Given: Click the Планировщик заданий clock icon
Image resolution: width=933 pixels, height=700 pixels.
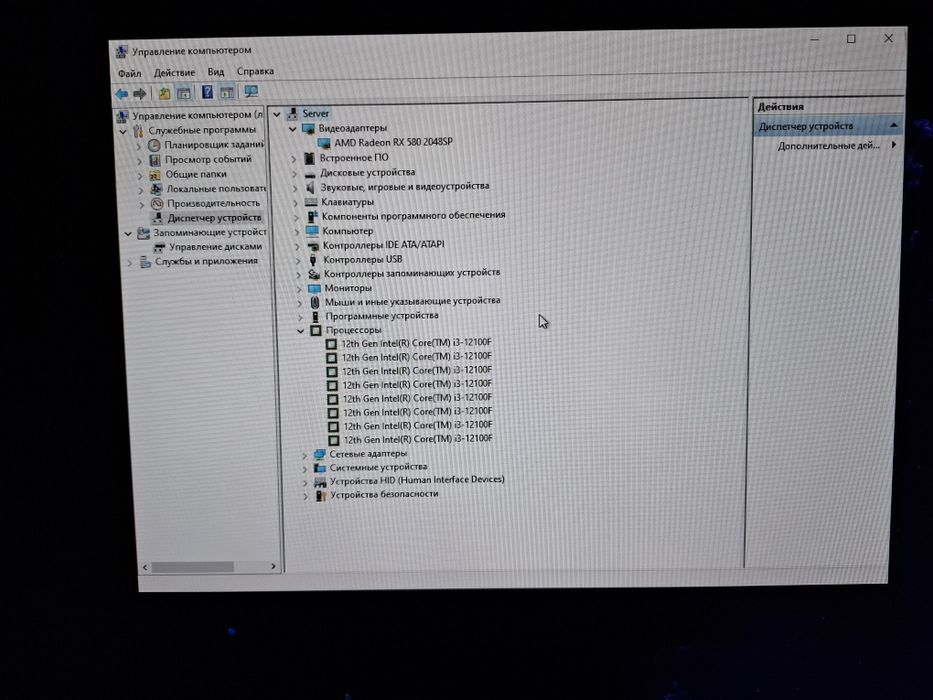Looking at the screenshot, I should (x=154, y=145).
